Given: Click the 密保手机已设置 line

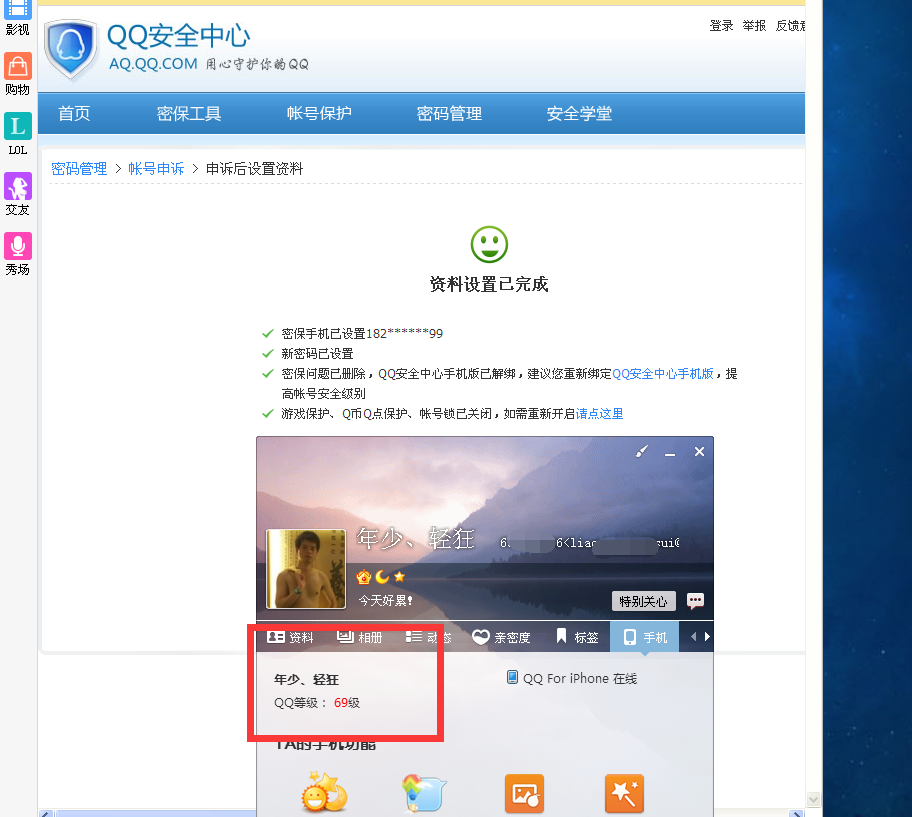Looking at the screenshot, I should click(x=362, y=334).
